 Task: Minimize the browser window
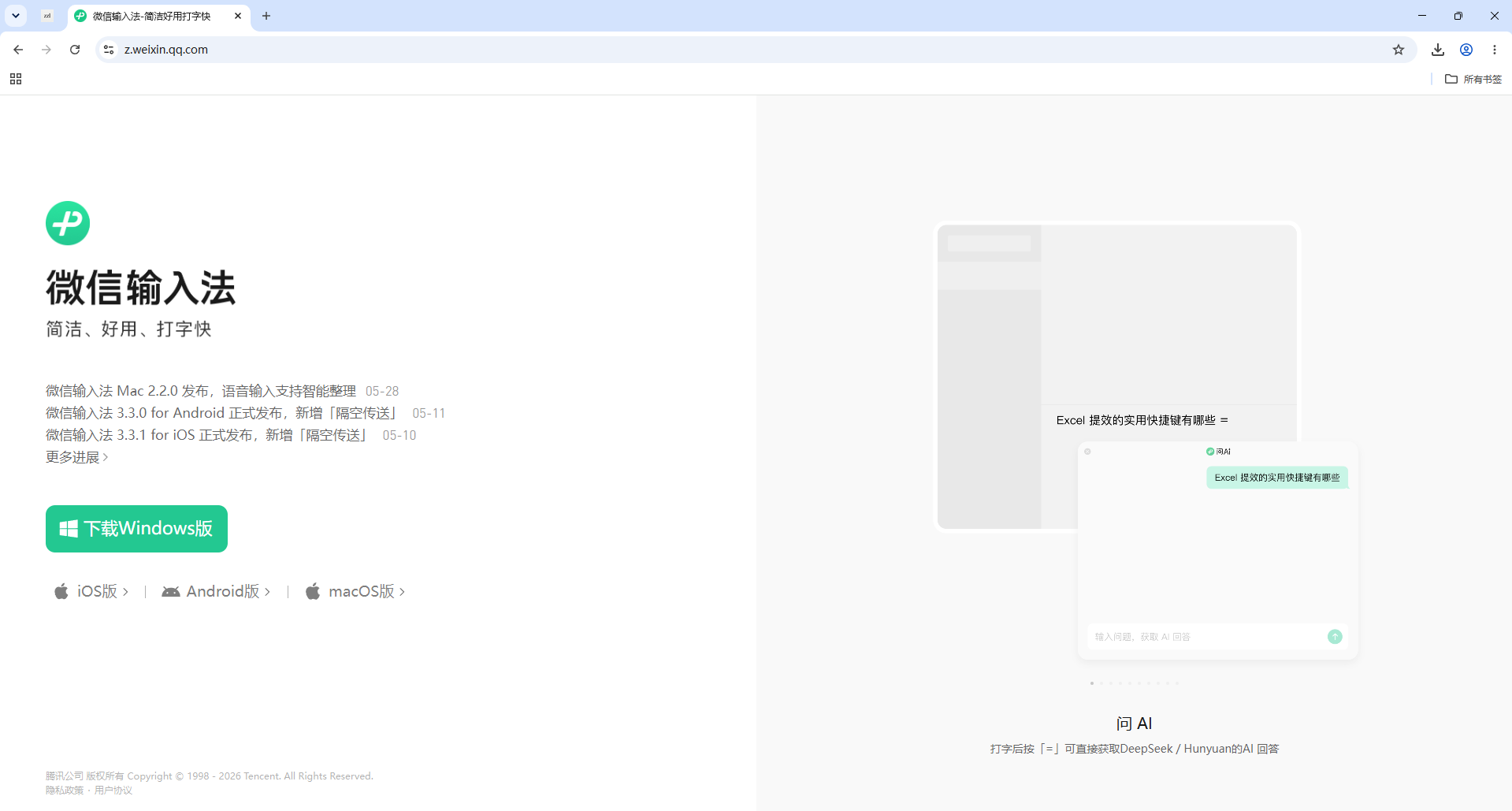coord(1422,16)
